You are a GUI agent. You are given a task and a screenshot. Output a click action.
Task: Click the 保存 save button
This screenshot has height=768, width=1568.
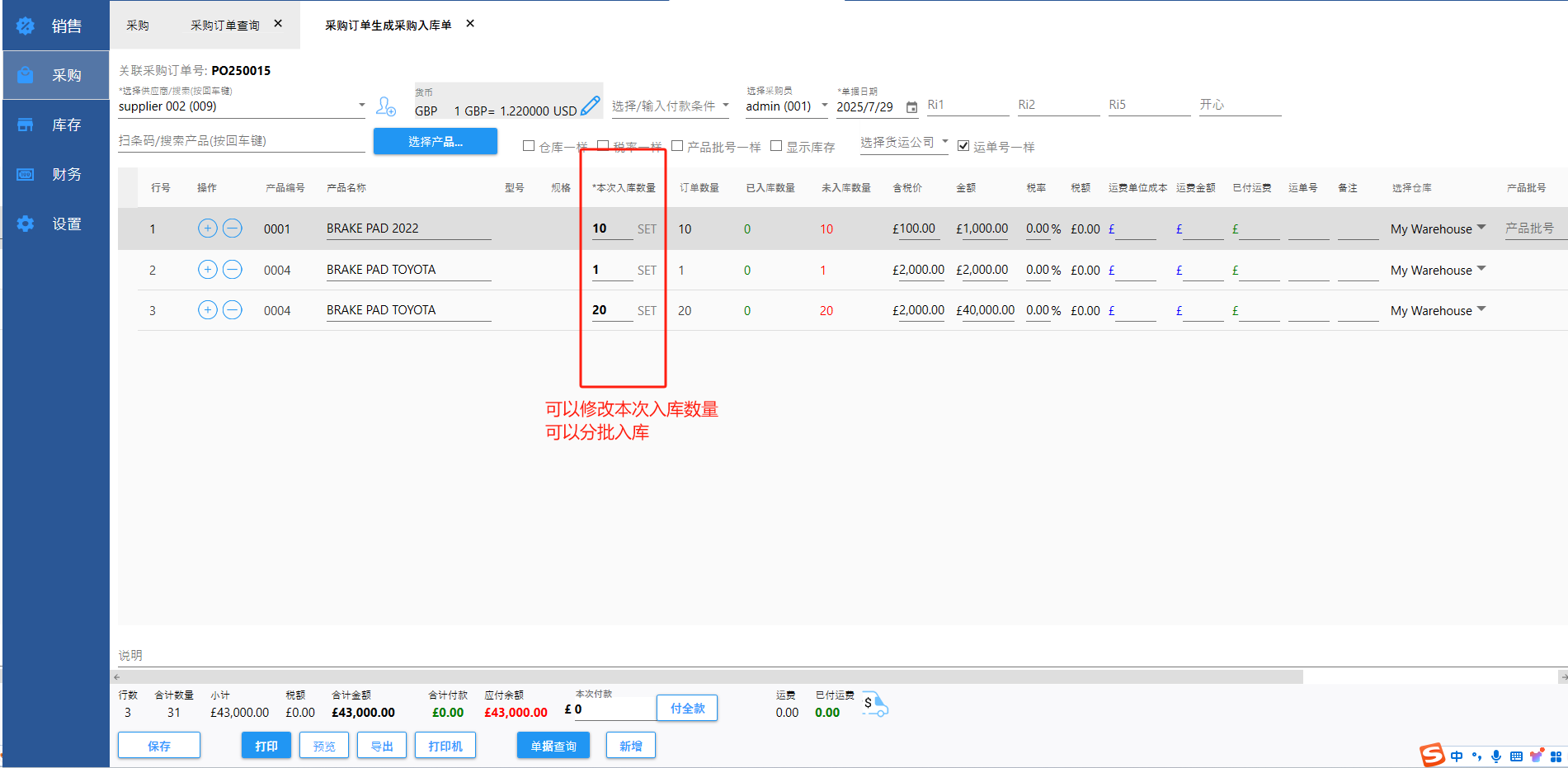point(159,746)
